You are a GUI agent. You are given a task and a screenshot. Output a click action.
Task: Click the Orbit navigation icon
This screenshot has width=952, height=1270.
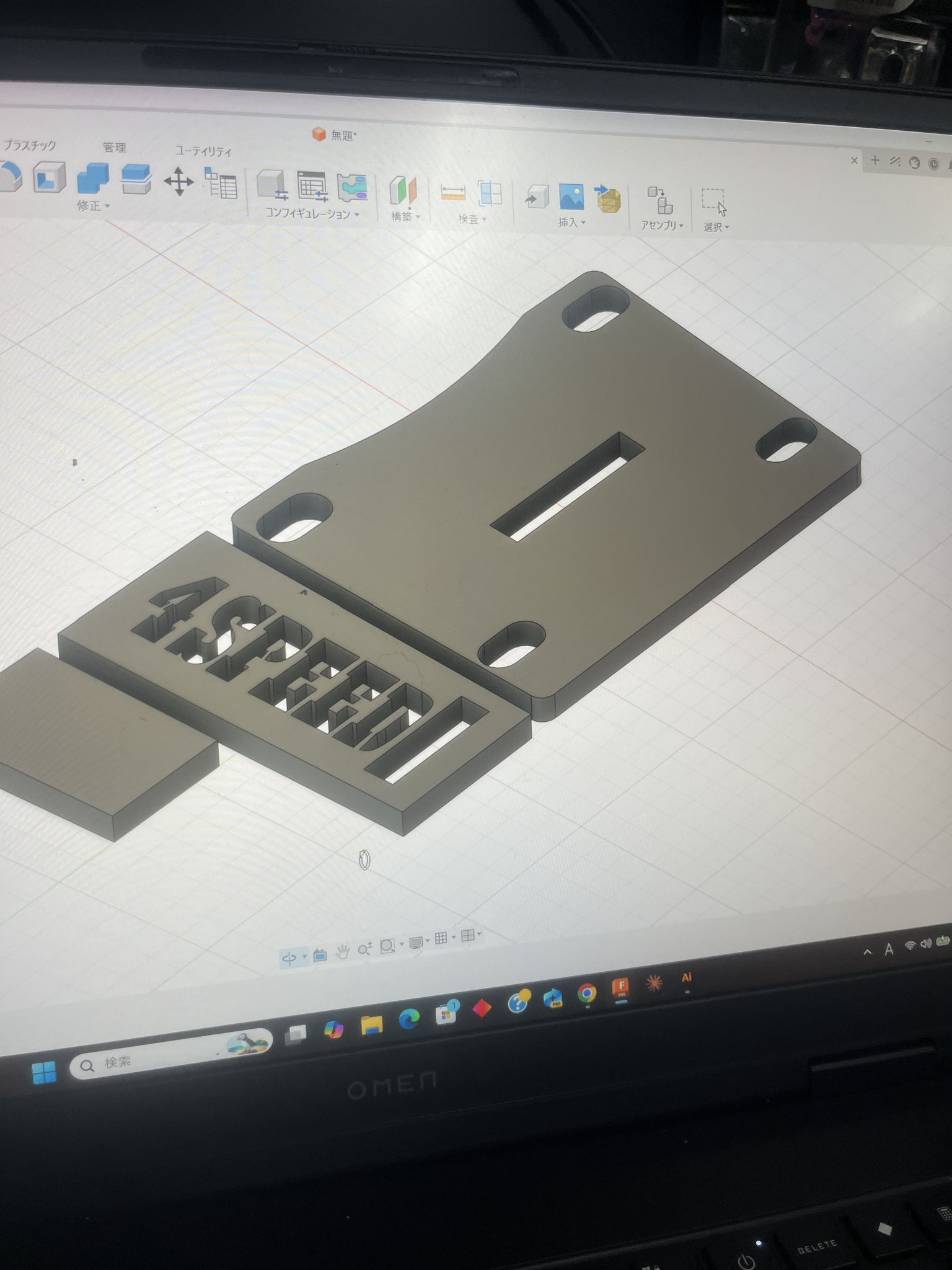tap(288, 957)
